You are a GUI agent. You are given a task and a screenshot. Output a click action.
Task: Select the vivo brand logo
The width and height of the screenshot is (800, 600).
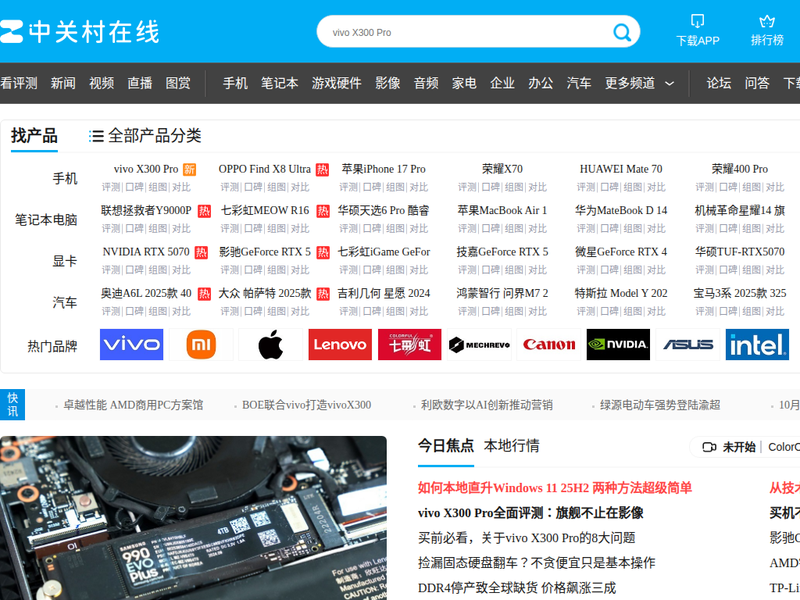tap(132, 345)
